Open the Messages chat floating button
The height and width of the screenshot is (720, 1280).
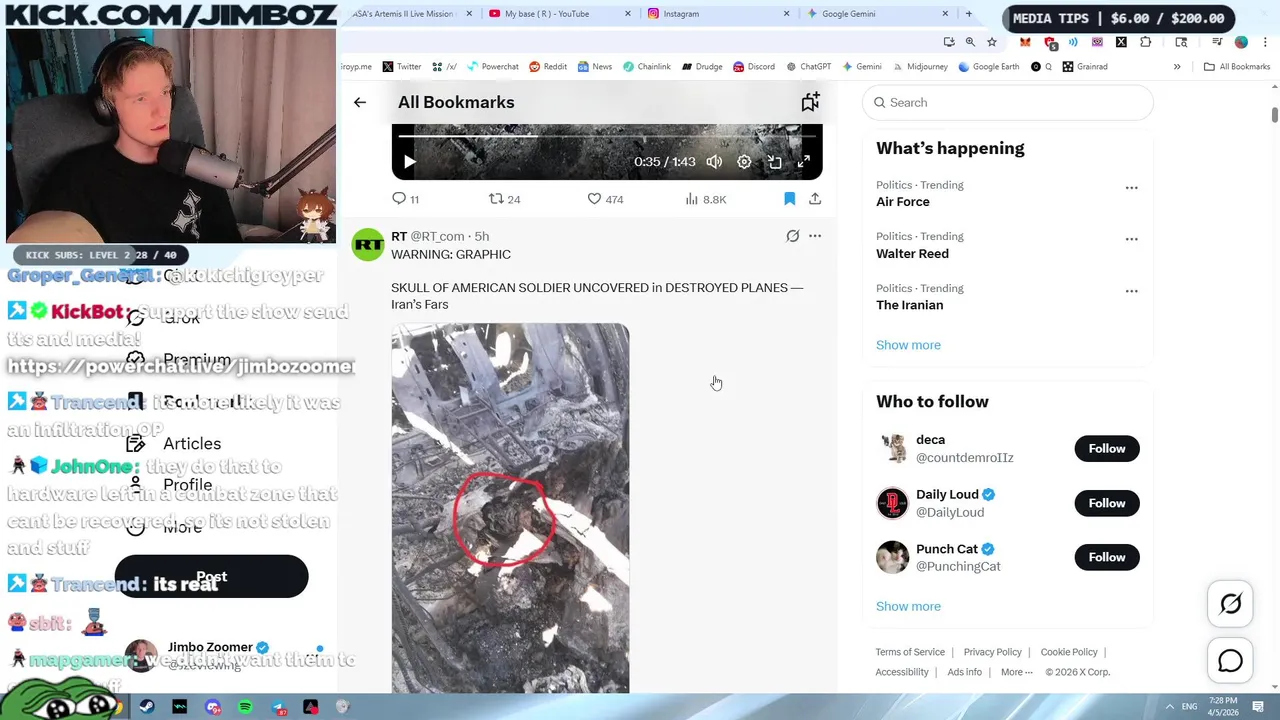coord(1230,661)
